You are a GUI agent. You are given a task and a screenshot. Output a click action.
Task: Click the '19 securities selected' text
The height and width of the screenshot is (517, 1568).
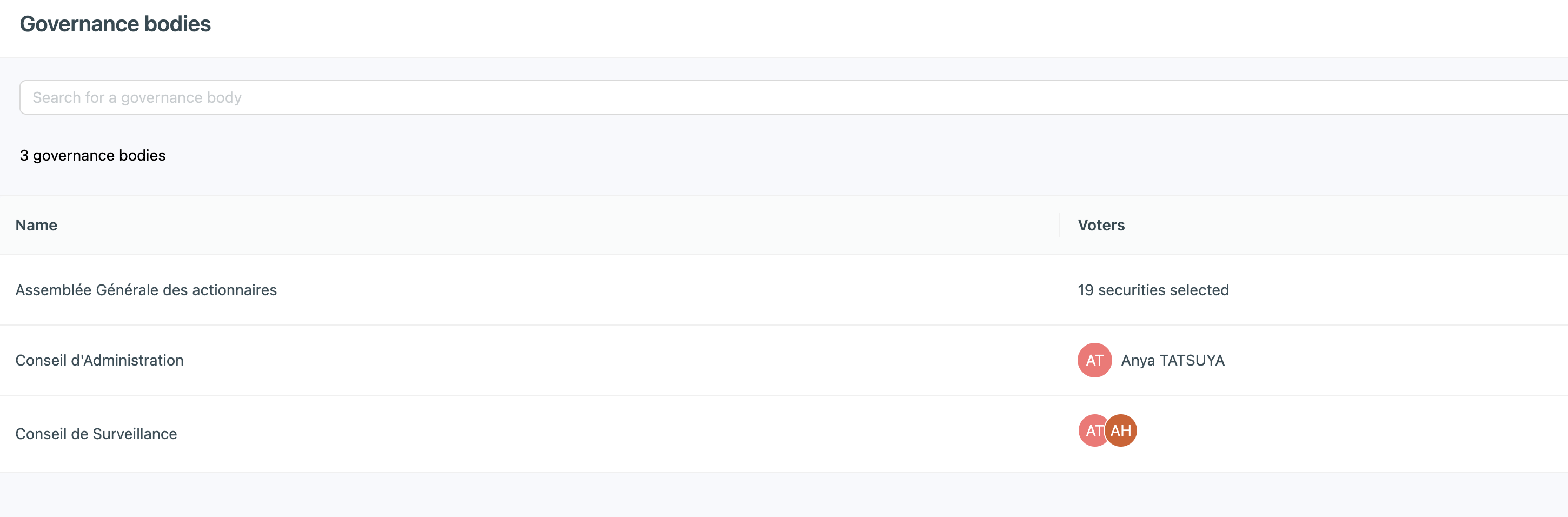click(1153, 290)
